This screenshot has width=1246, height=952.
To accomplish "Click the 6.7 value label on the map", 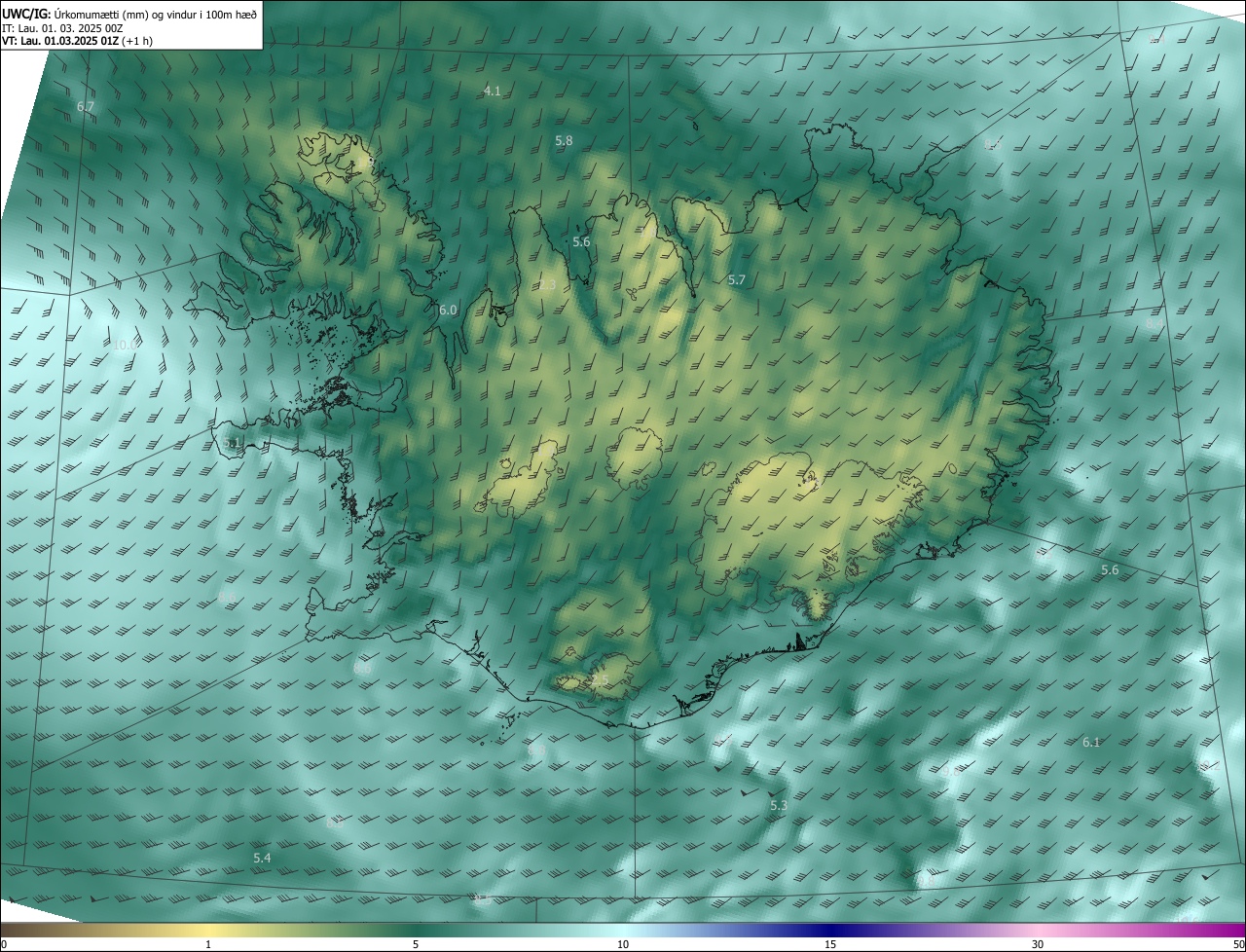I will 86,105.
